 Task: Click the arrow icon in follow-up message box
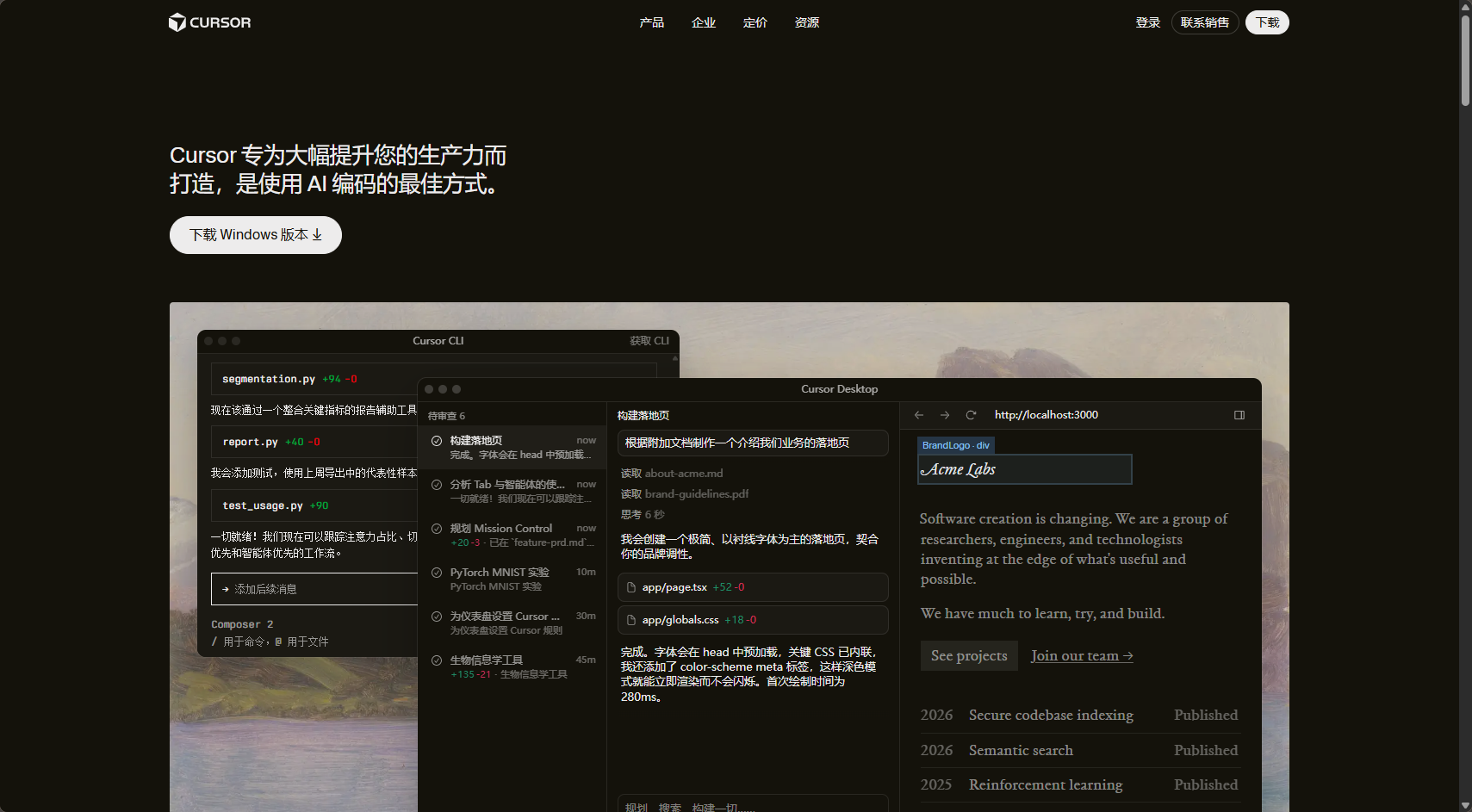pos(226,590)
